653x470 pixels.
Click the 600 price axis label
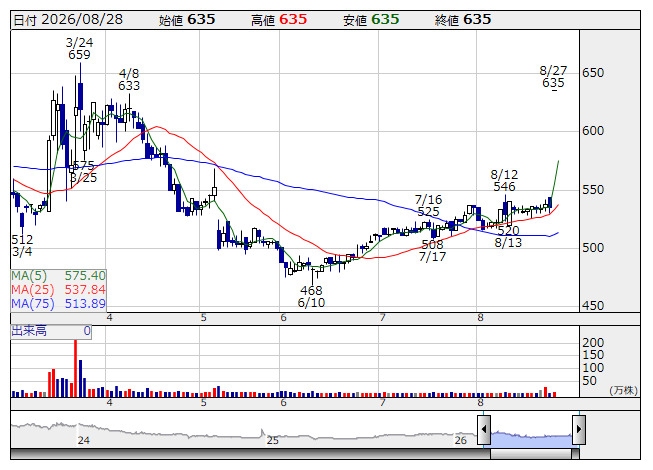click(593, 131)
